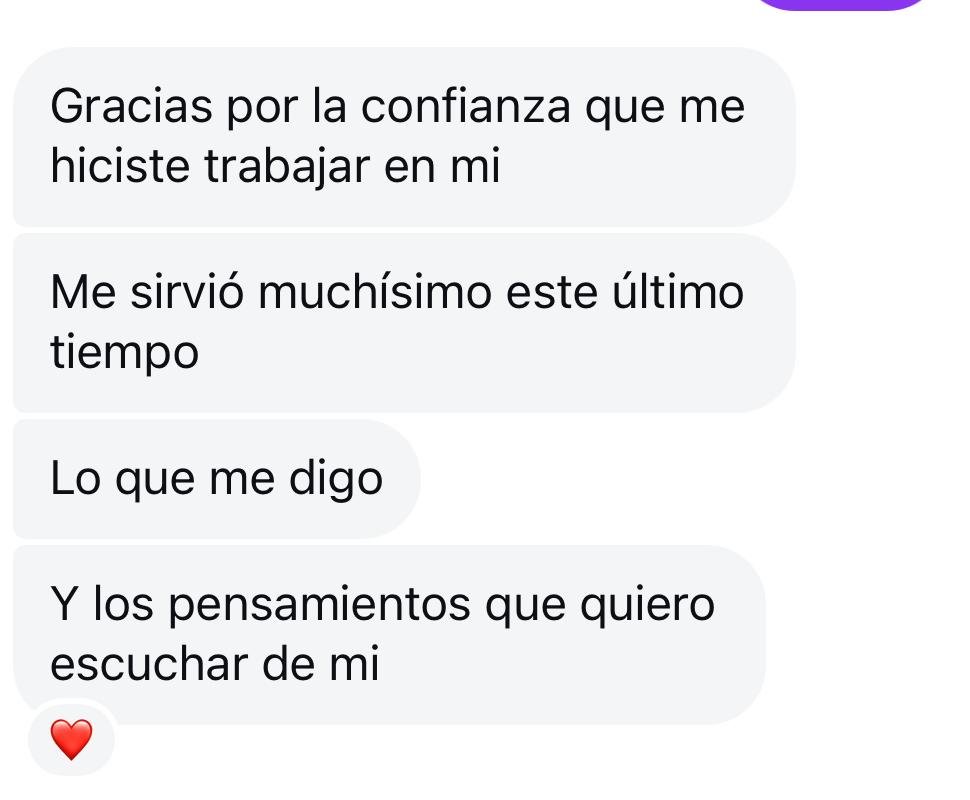Image resolution: width=970 pixels, height=800 pixels.
Task: Click the word "trabajar" in first message
Action: point(287,167)
